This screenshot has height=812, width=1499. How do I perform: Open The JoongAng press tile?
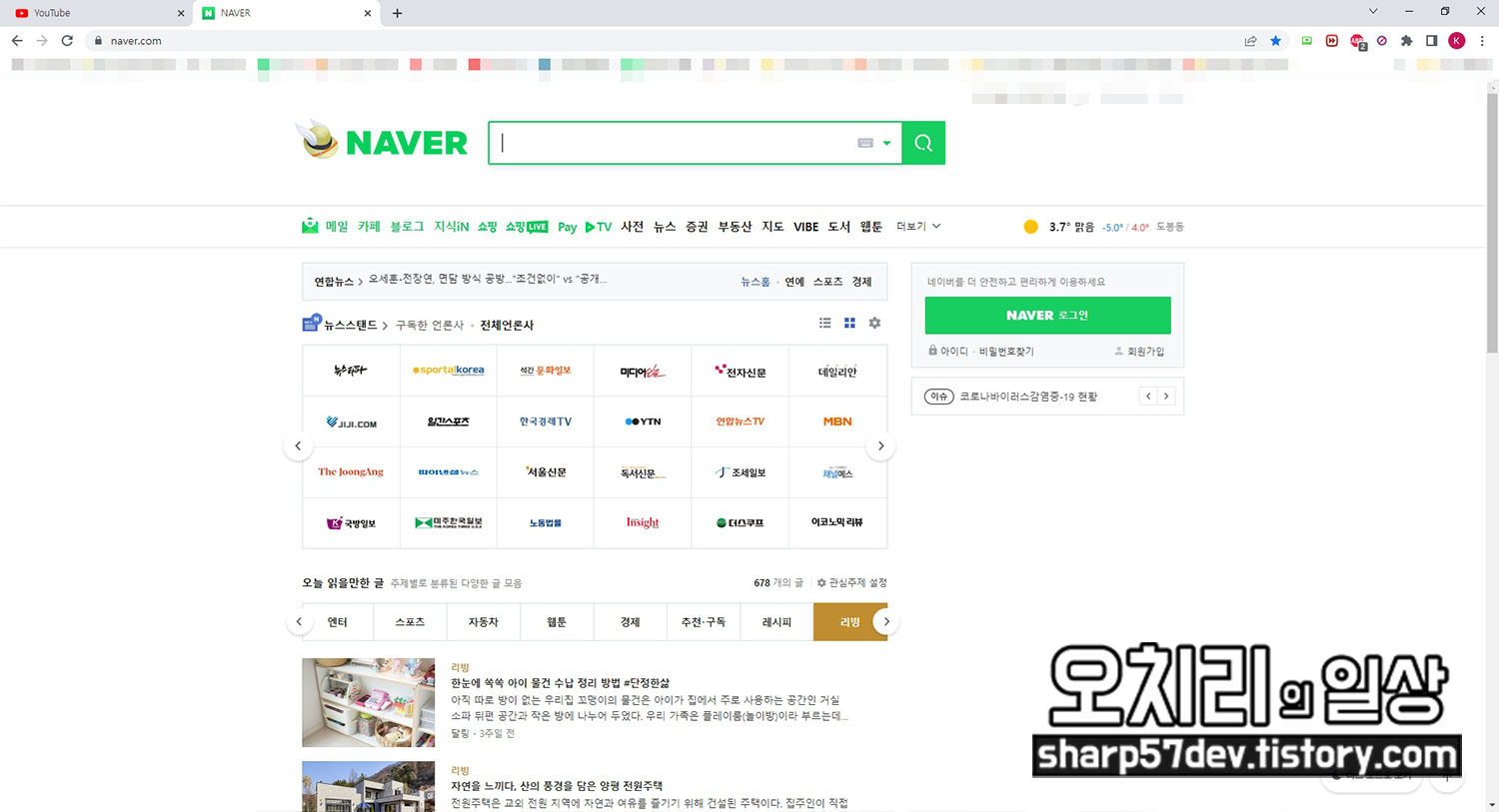pyautogui.click(x=351, y=471)
